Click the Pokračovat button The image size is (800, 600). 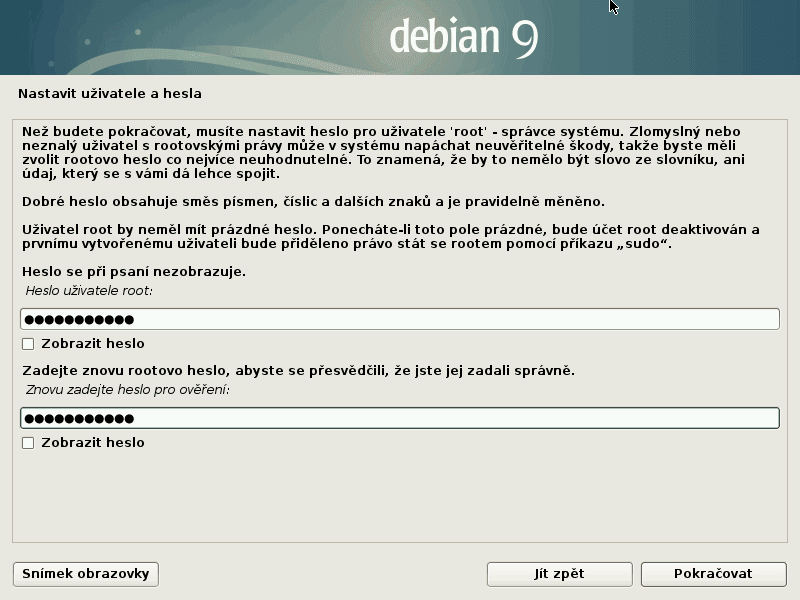coord(713,574)
